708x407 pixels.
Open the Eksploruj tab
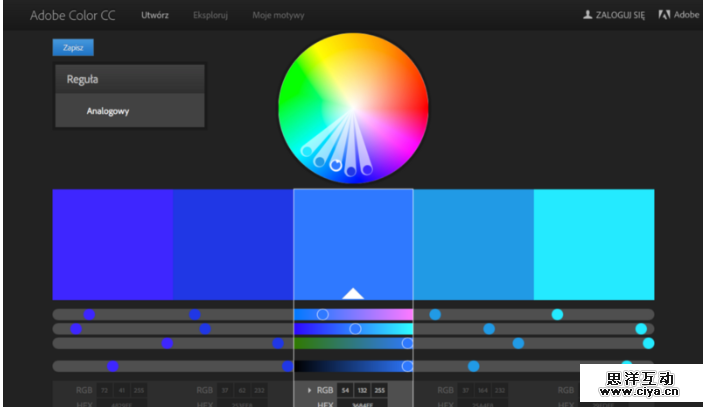[x=209, y=16]
